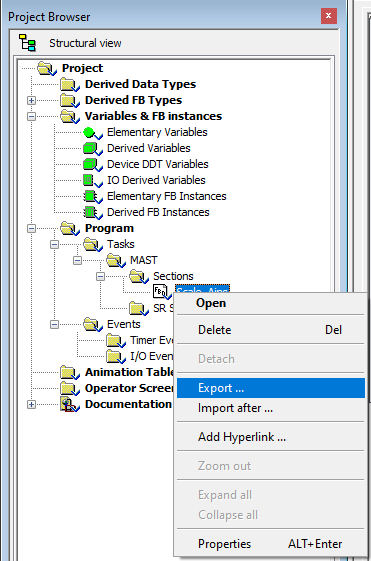Click the greyed Collapse all entry
371x561 pixels.
coord(270,515)
